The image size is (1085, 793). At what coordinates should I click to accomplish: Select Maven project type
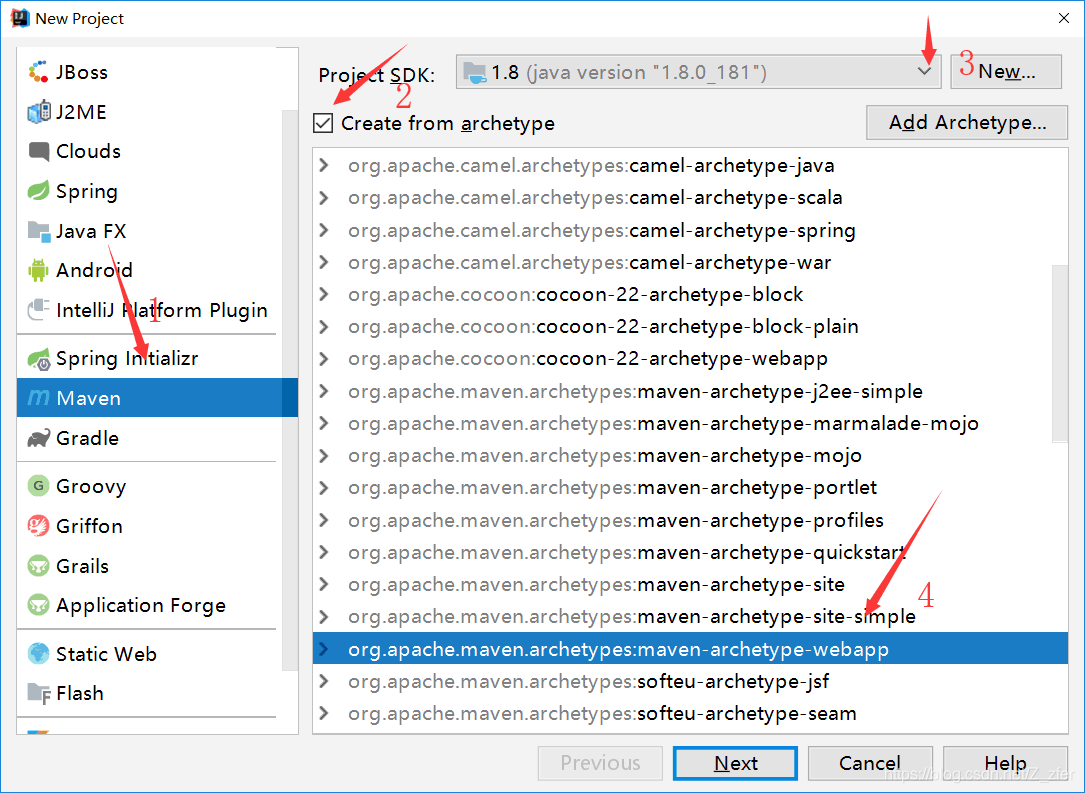157,398
